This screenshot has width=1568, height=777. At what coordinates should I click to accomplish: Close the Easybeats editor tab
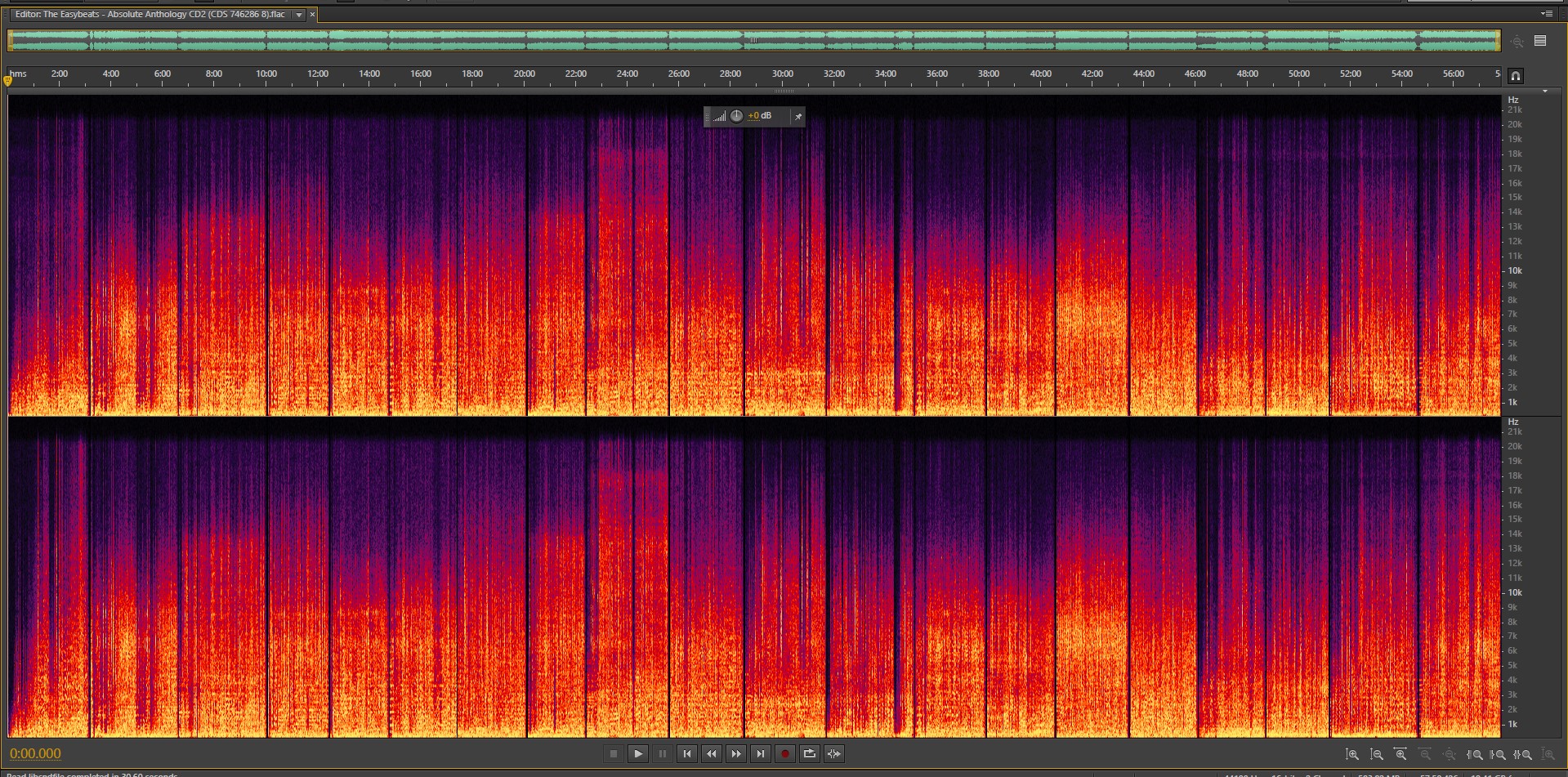(312, 15)
